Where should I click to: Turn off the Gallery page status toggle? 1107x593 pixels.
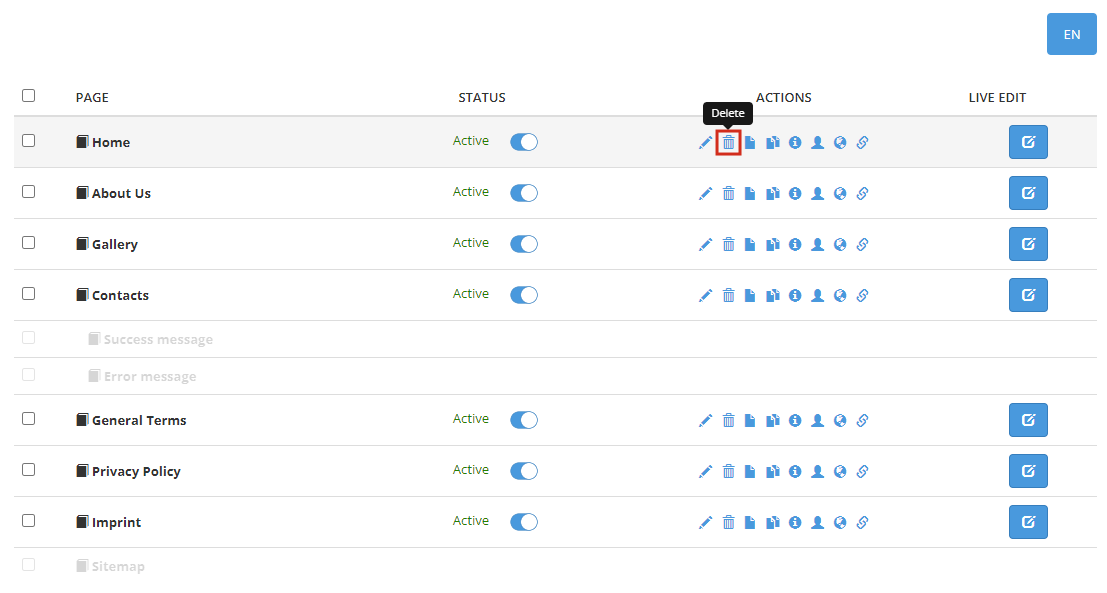click(x=523, y=244)
